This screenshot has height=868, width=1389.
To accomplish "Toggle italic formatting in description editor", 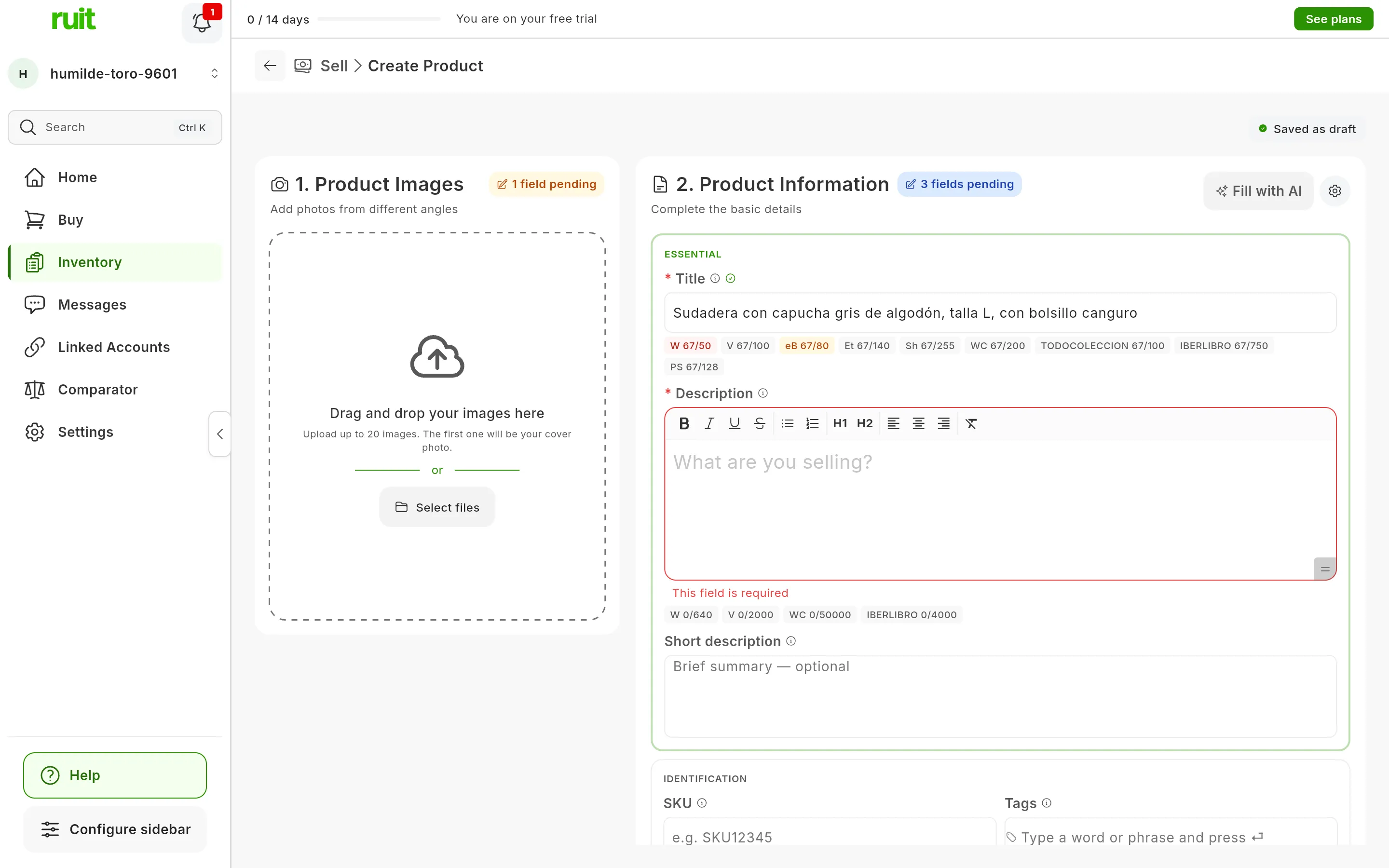I will pyautogui.click(x=709, y=424).
